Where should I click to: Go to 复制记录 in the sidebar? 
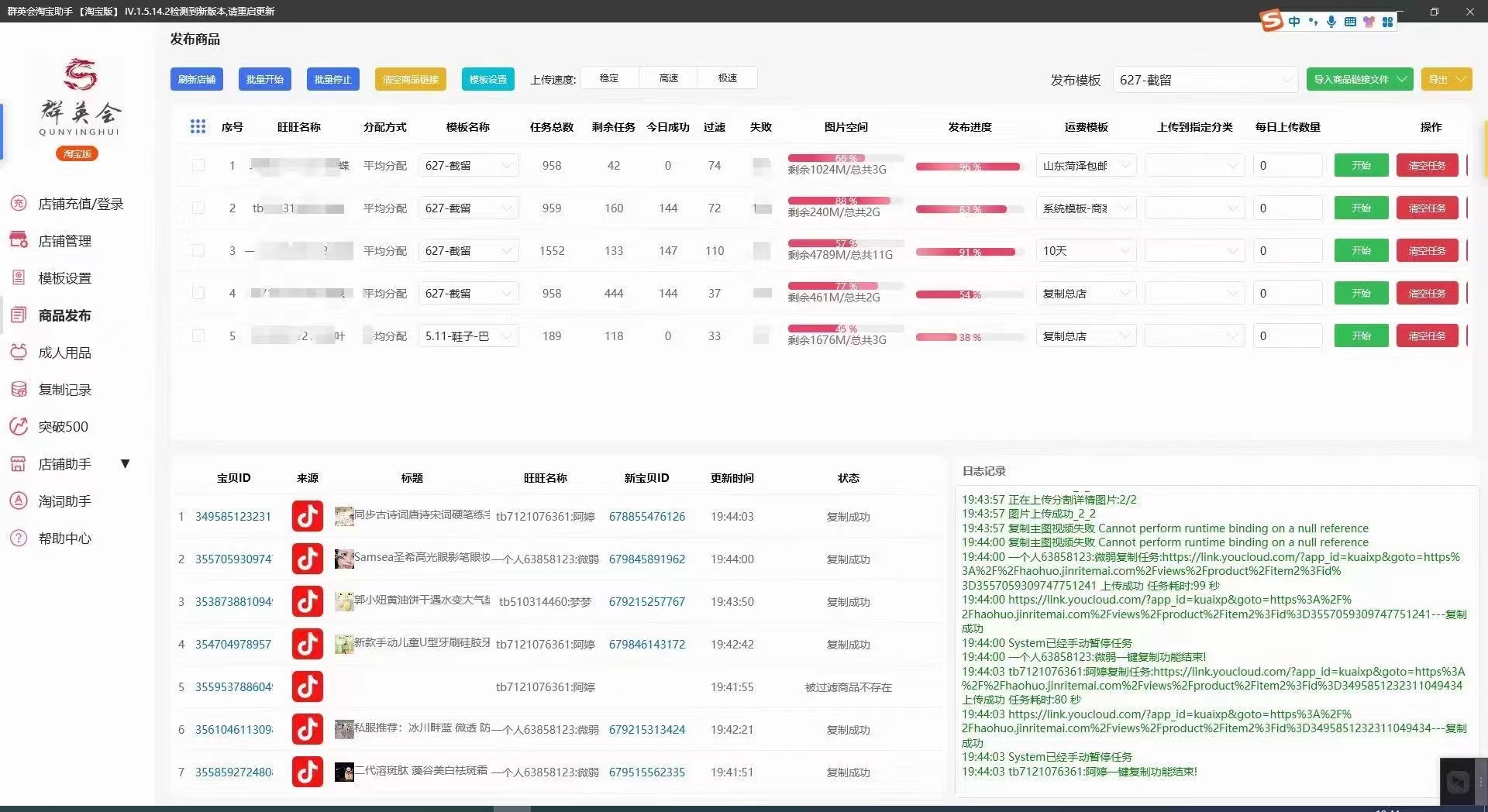coord(65,390)
